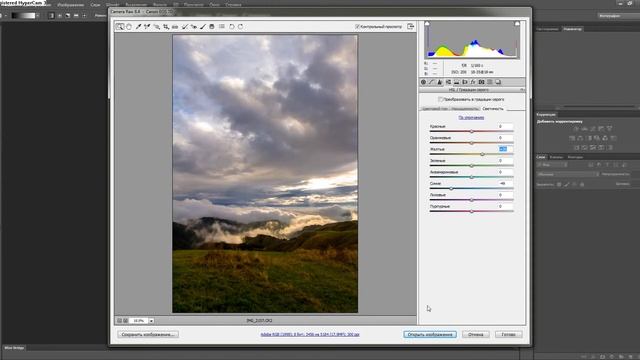Adjust the Reds luminance slider
640x360 pixels.
[471, 131]
